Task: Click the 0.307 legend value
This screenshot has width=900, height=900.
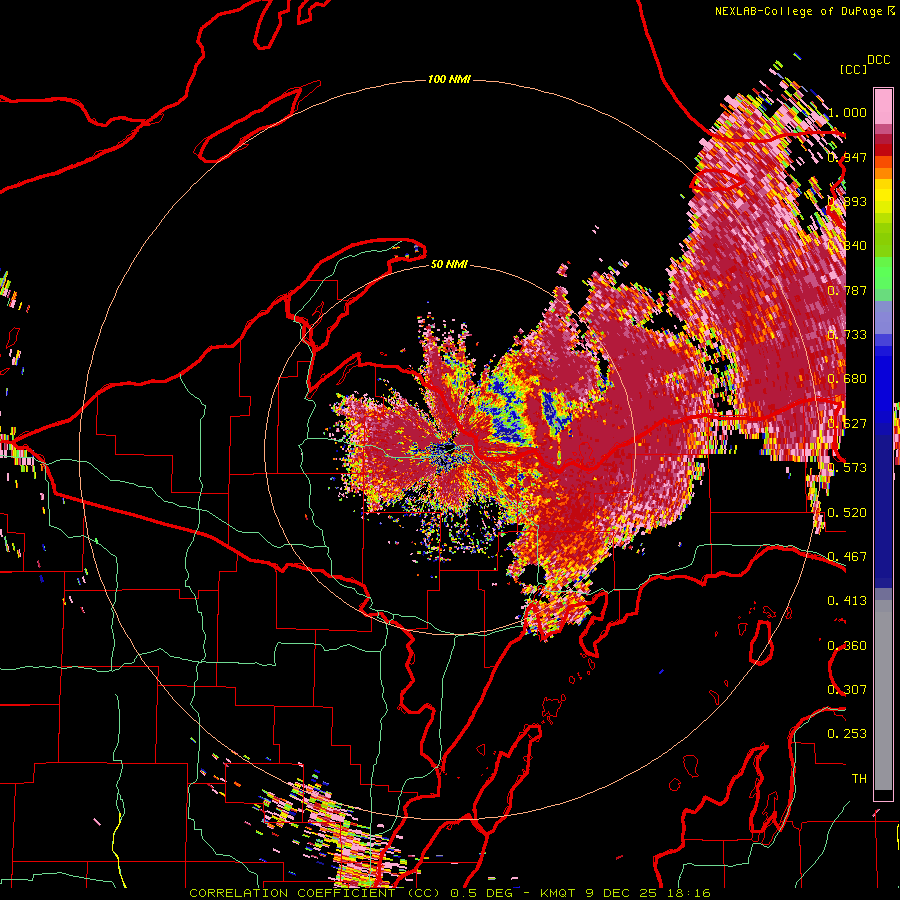Action: coord(847,689)
